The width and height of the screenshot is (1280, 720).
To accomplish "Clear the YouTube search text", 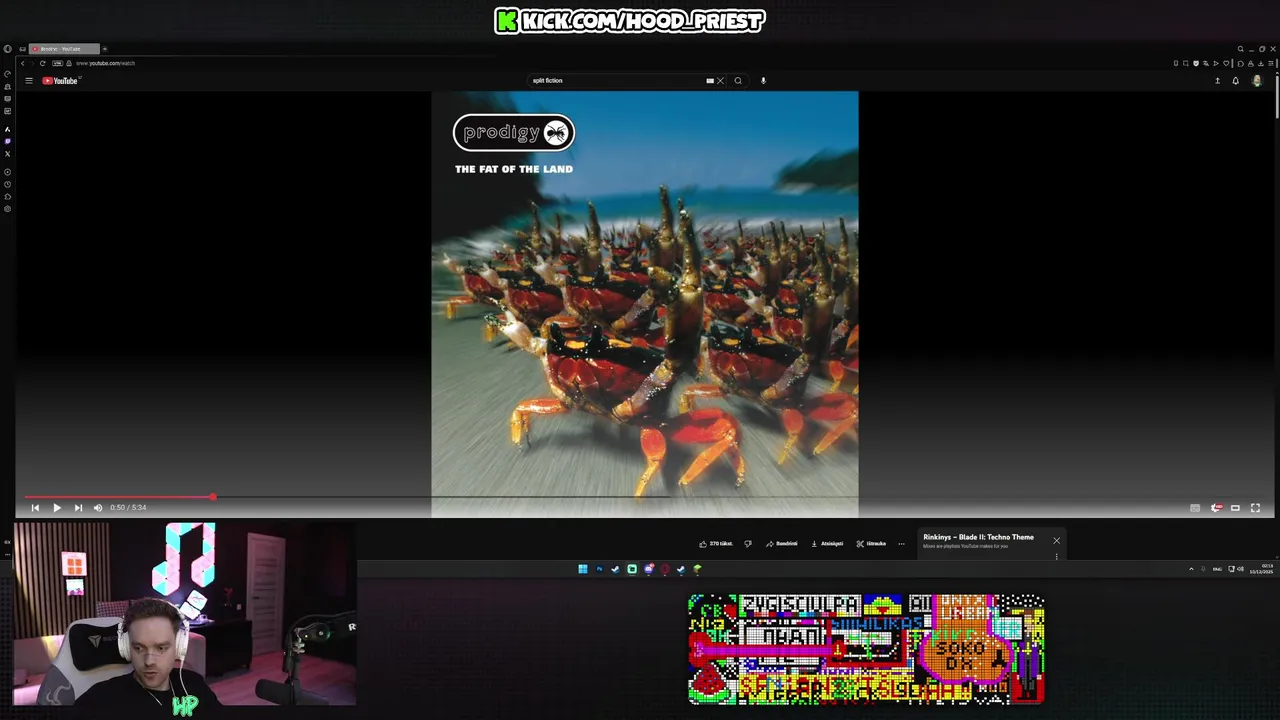I will [720, 81].
